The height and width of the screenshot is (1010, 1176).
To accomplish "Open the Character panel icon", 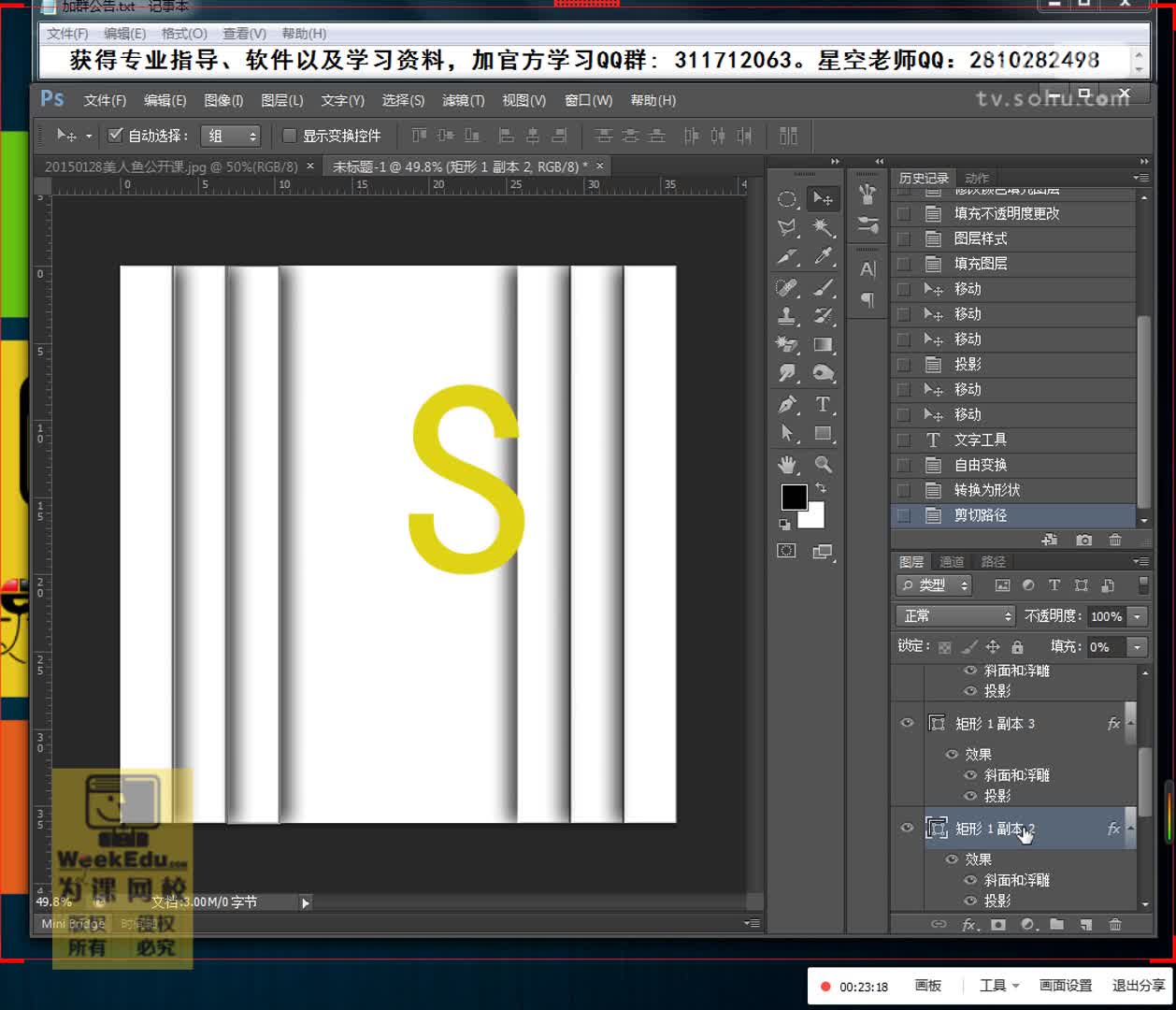I will pyautogui.click(x=868, y=269).
